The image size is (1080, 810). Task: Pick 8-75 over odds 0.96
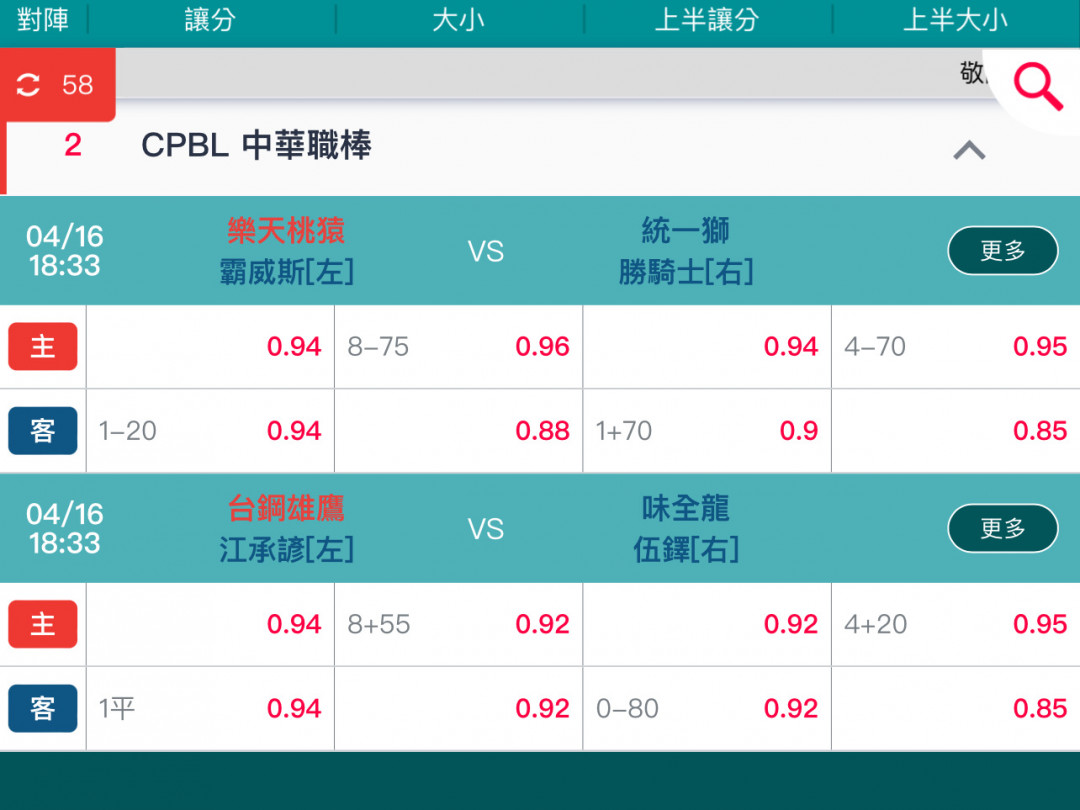(x=459, y=346)
